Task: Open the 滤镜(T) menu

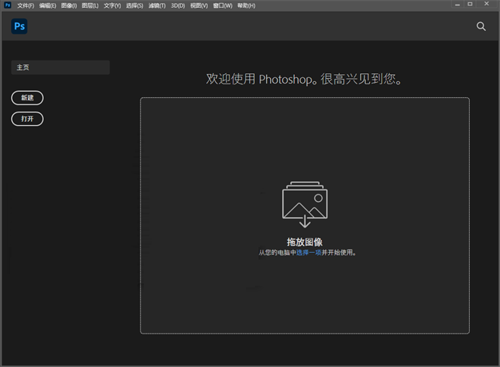Action: (157, 6)
